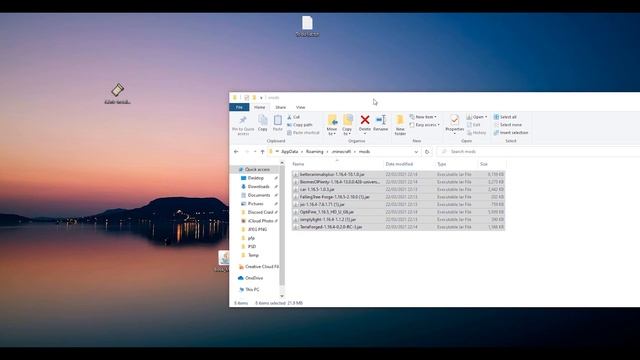Expand the address bar history chevron

416,152
